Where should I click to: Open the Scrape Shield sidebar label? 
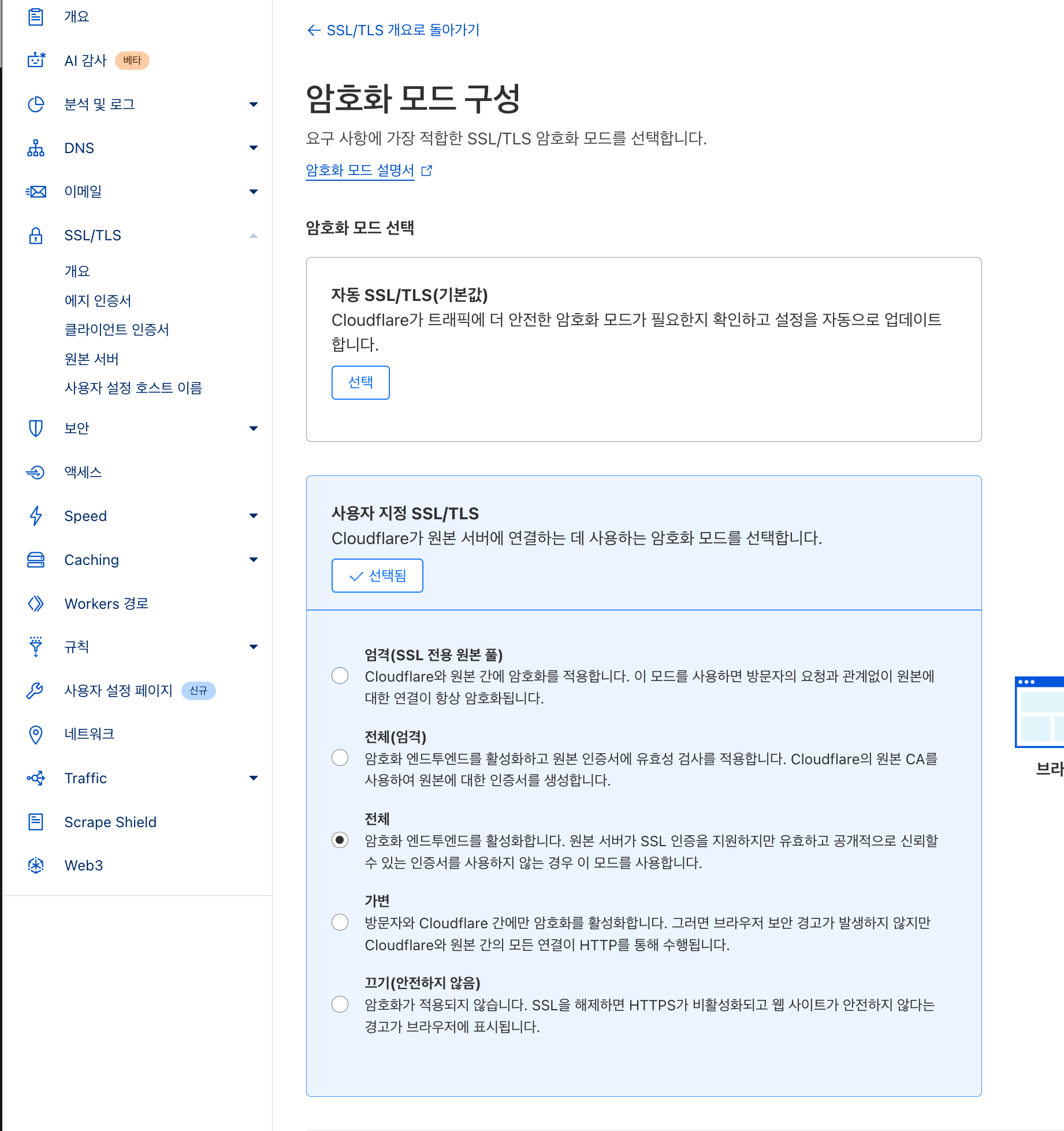(x=110, y=822)
